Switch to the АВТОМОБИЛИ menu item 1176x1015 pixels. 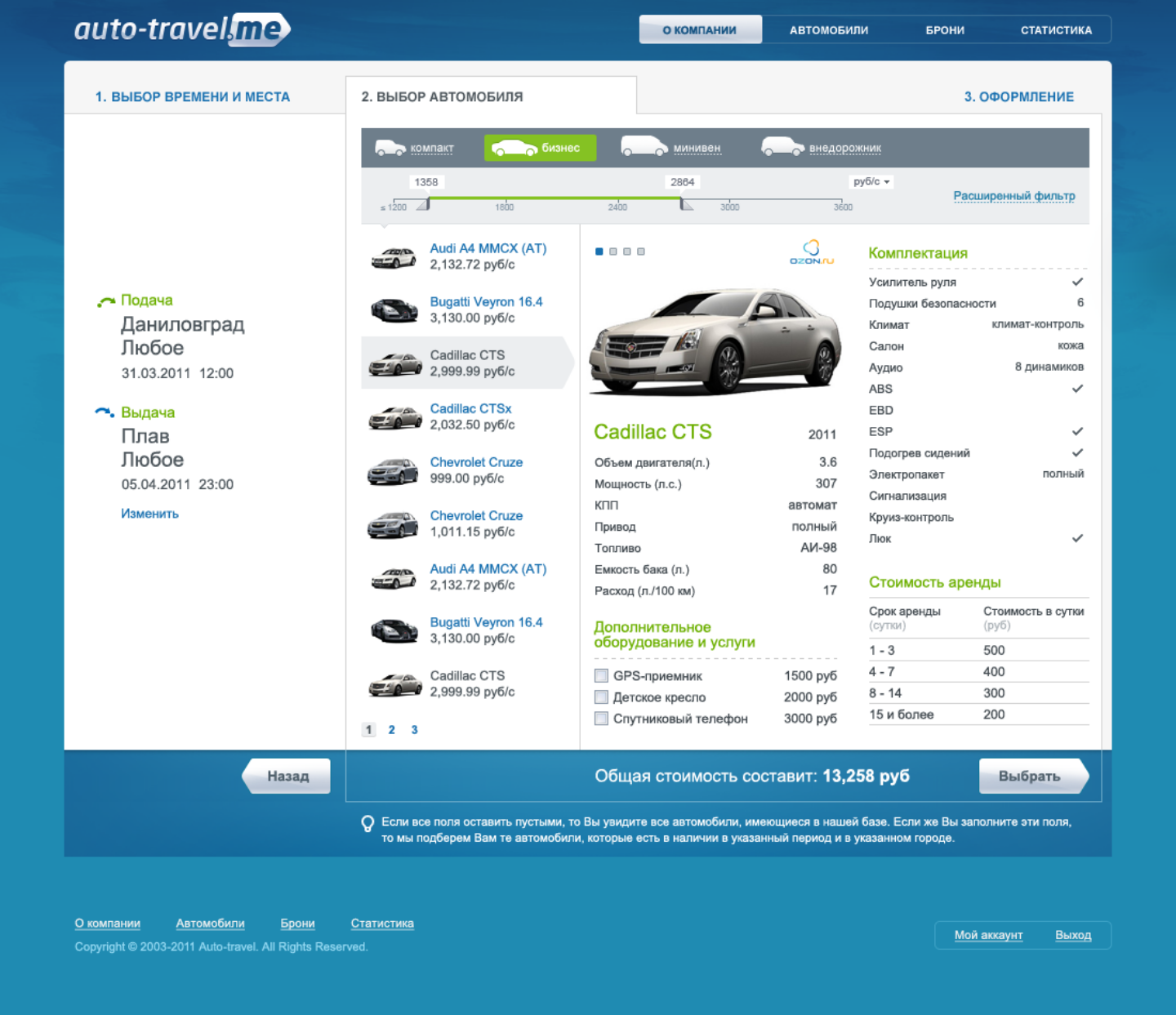point(827,29)
